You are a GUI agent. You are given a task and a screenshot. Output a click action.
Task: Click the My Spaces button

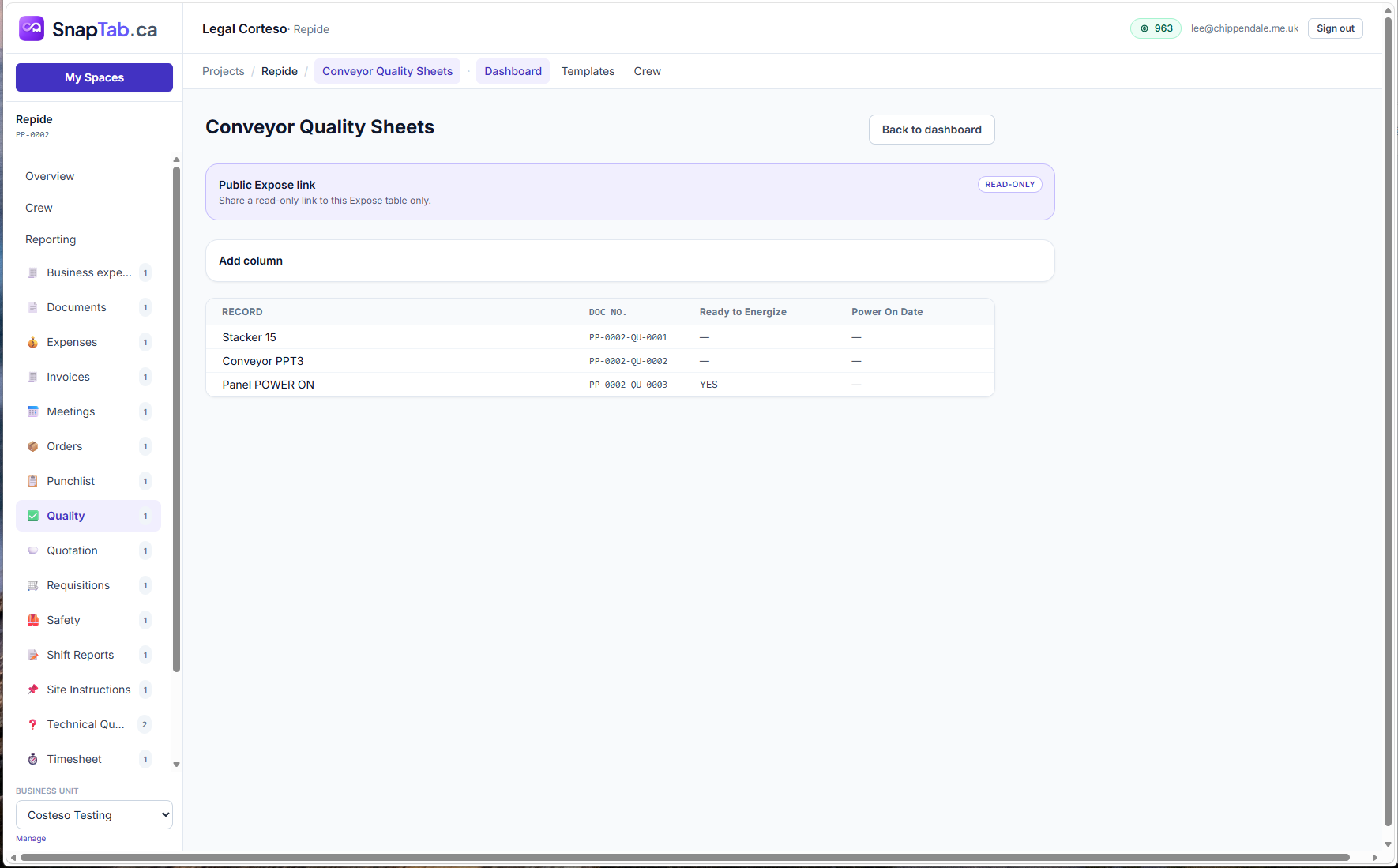tap(94, 77)
